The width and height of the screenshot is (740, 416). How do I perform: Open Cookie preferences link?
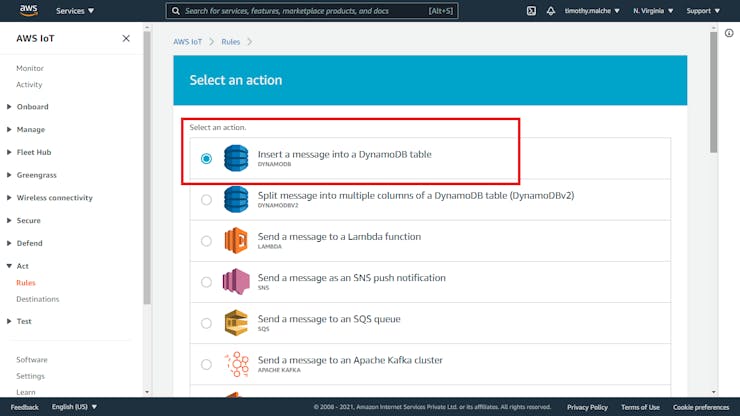pyautogui.click(x=701, y=407)
